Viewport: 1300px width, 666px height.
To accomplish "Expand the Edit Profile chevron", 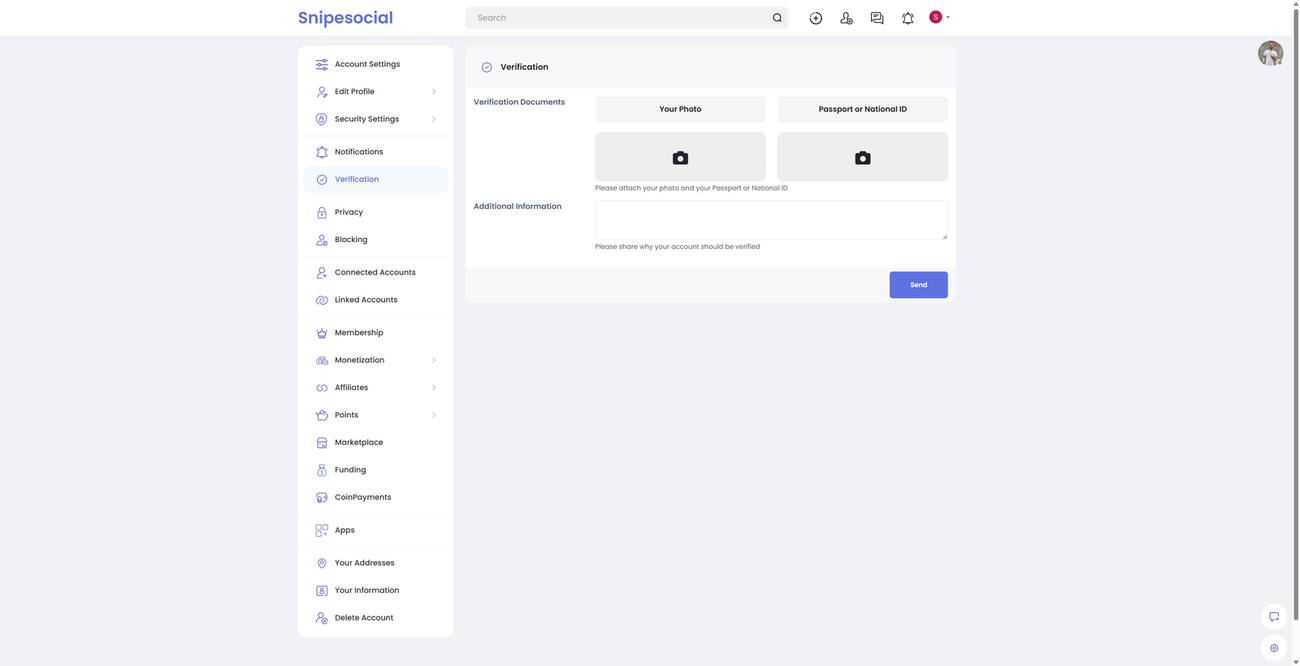I will coord(434,92).
